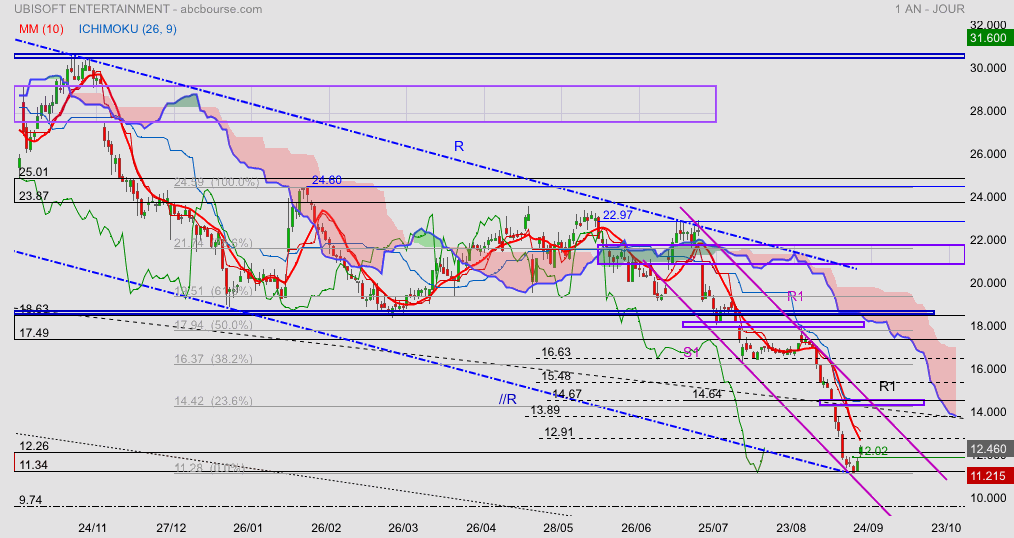
Task: Click the 11.34 level label
Action: point(34,465)
